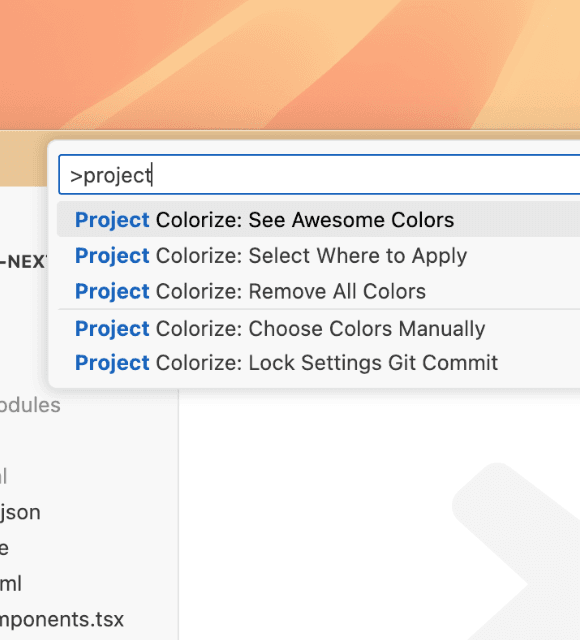Click the empty white editor area below palette
580x640 pixels.
click(310, 510)
